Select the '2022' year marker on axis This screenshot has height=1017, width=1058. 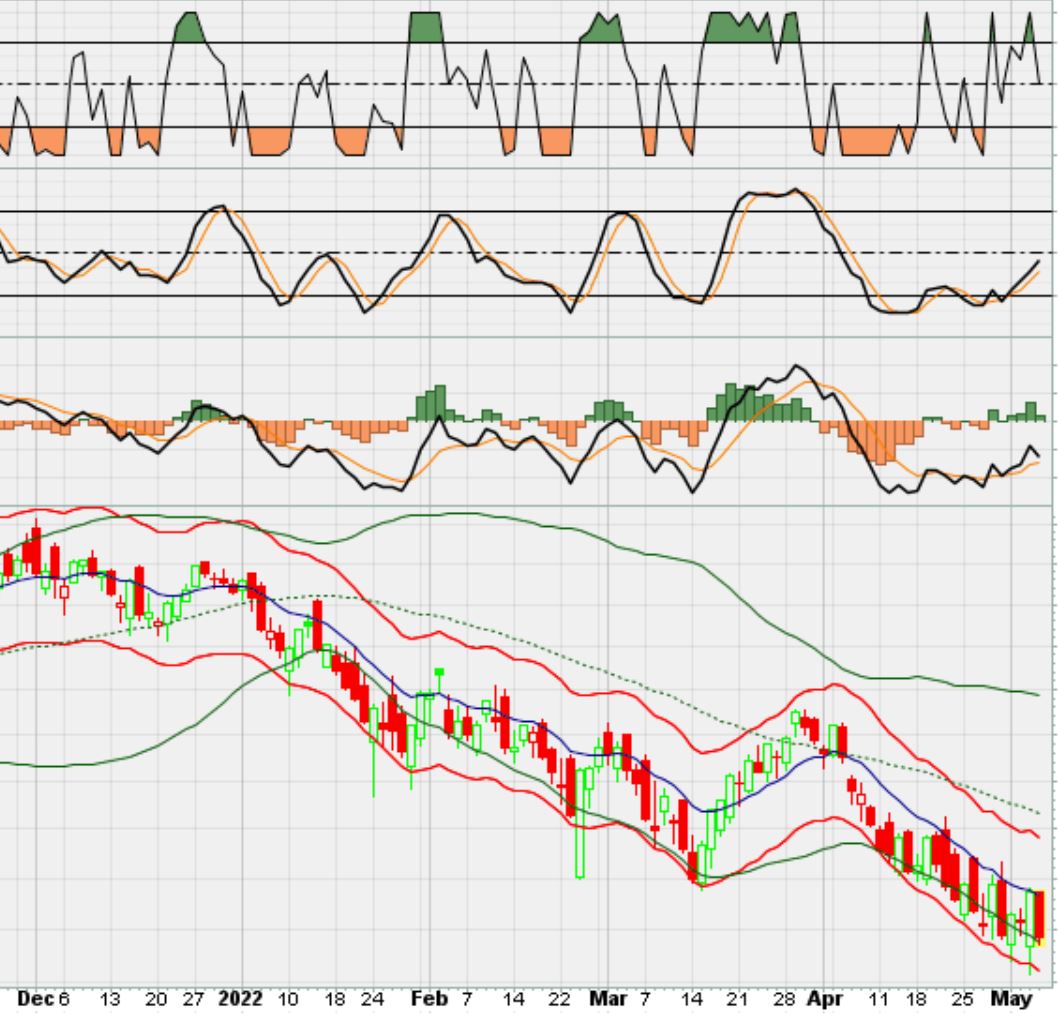point(239,998)
